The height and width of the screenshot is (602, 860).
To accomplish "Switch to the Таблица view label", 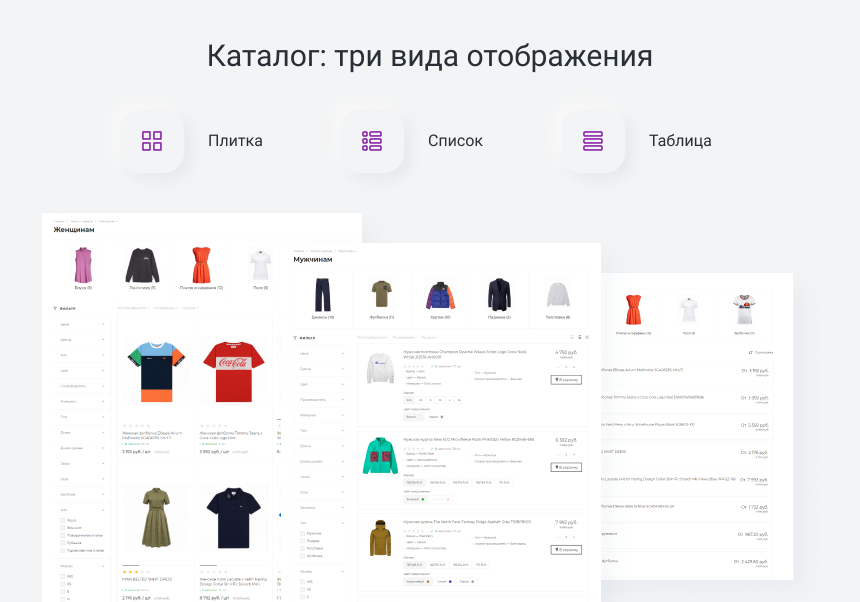I will tap(680, 141).
